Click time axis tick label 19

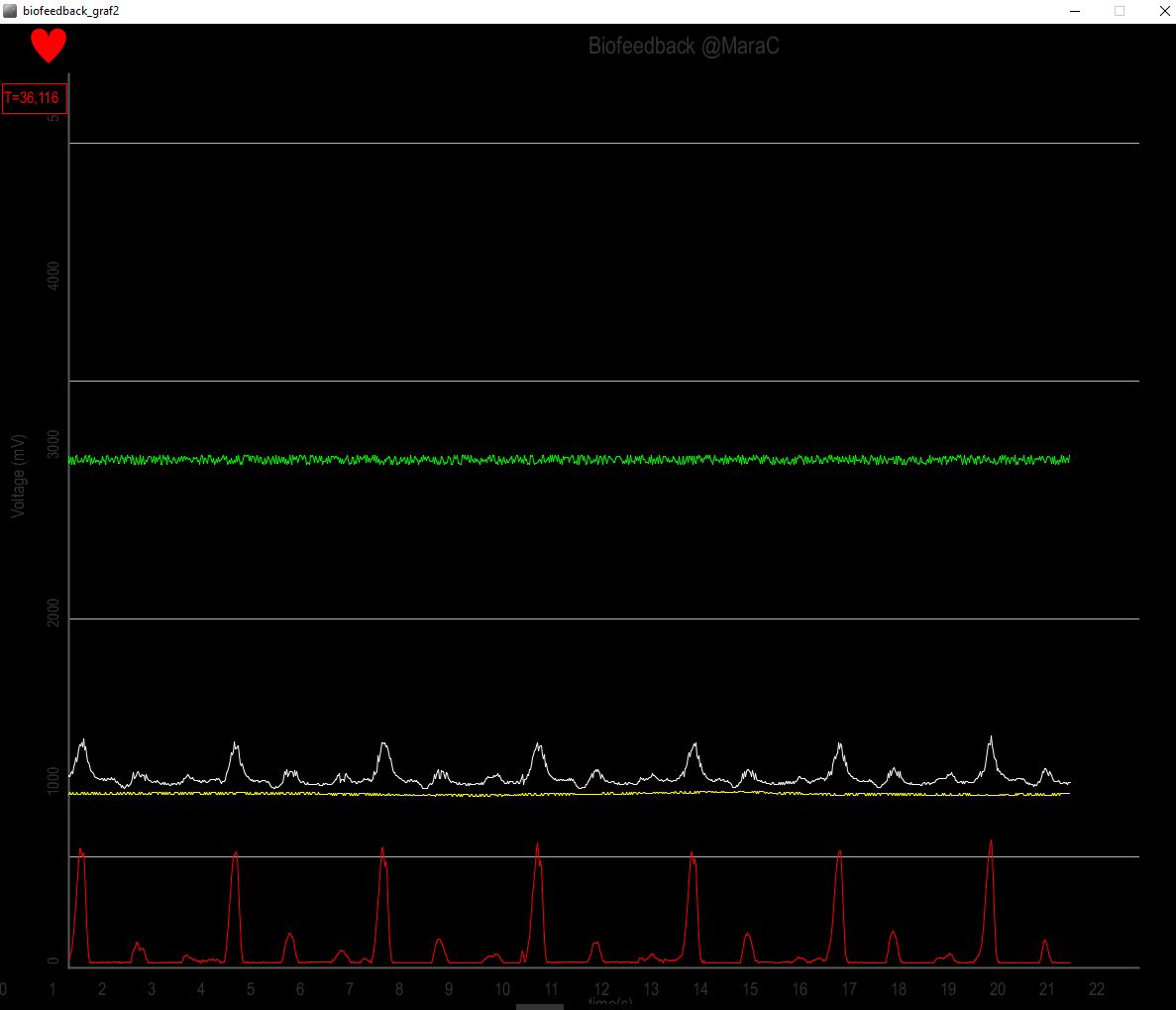pos(948,989)
